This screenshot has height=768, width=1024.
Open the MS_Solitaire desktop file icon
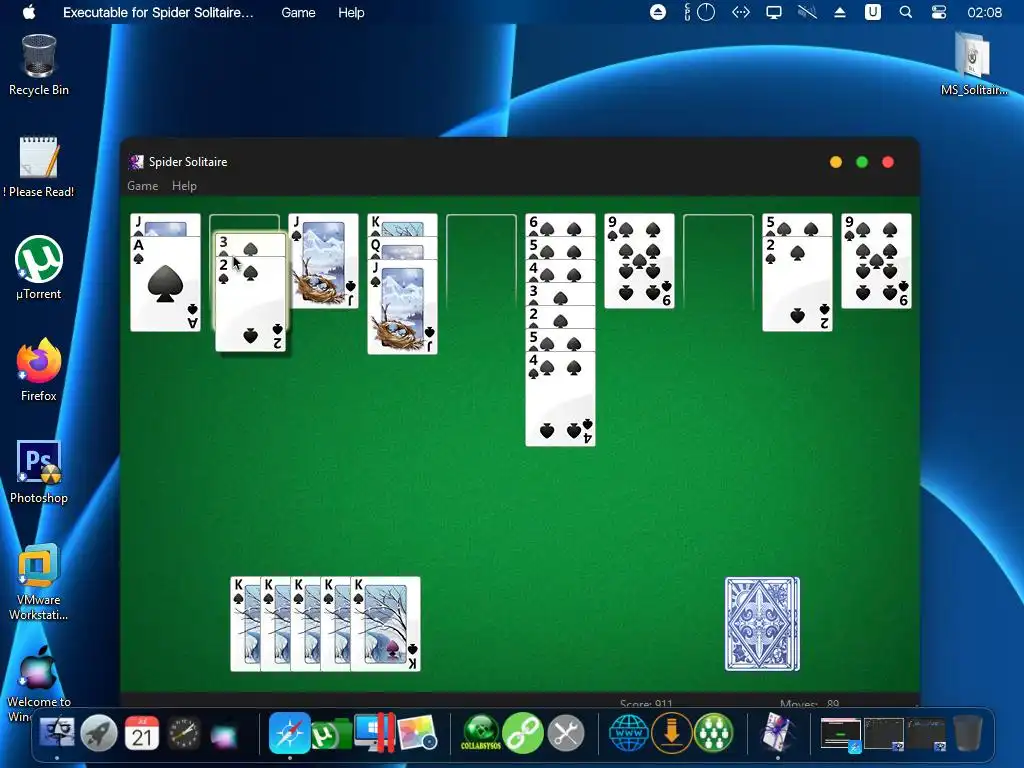(974, 65)
